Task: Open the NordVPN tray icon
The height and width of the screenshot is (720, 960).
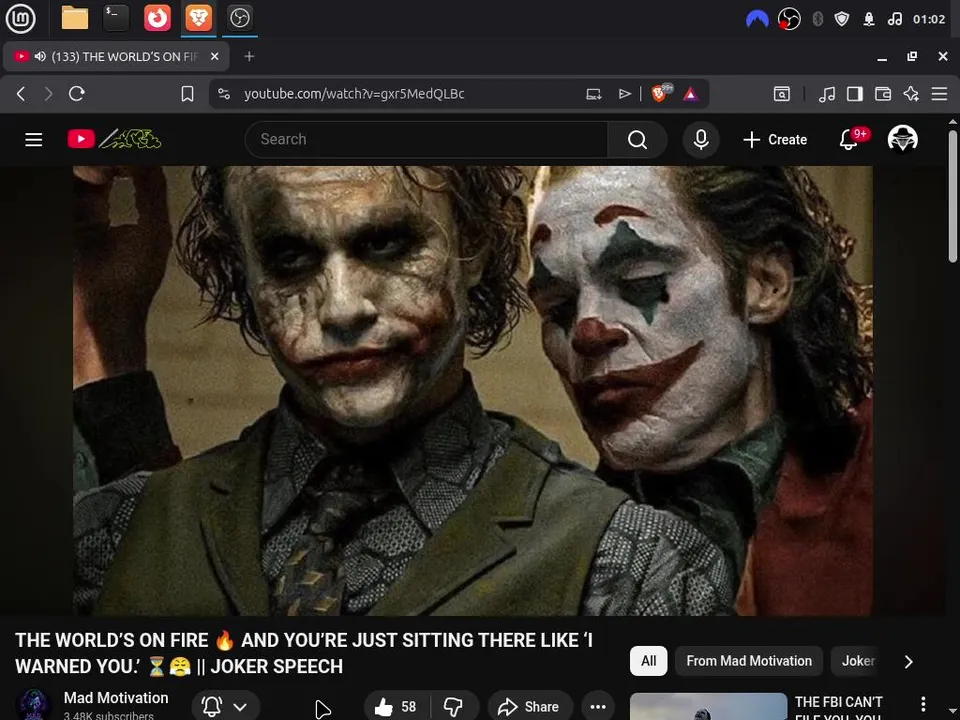Action: click(x=757, y=19)
